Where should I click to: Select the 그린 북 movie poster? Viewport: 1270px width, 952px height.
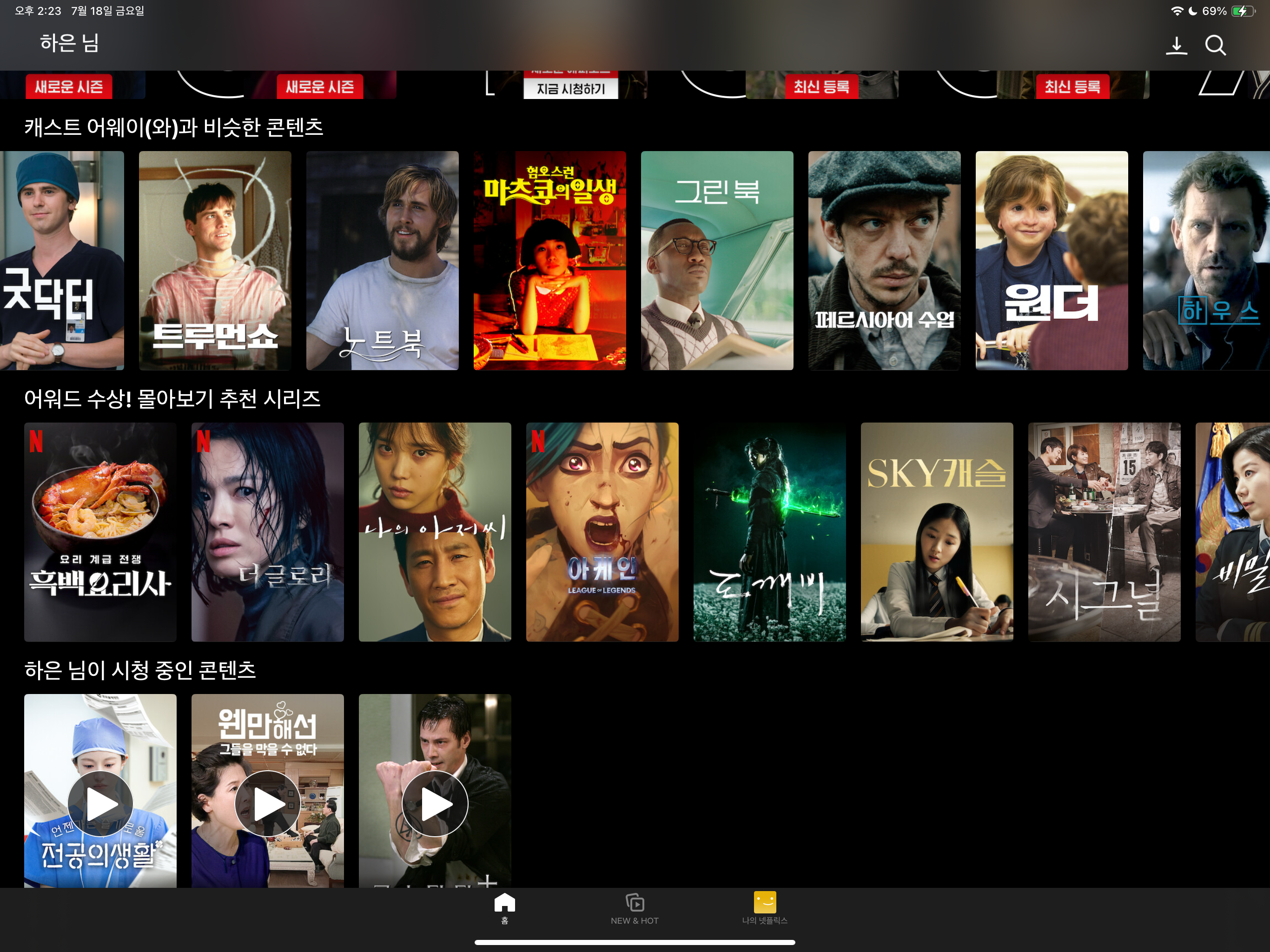coord(717,260)
